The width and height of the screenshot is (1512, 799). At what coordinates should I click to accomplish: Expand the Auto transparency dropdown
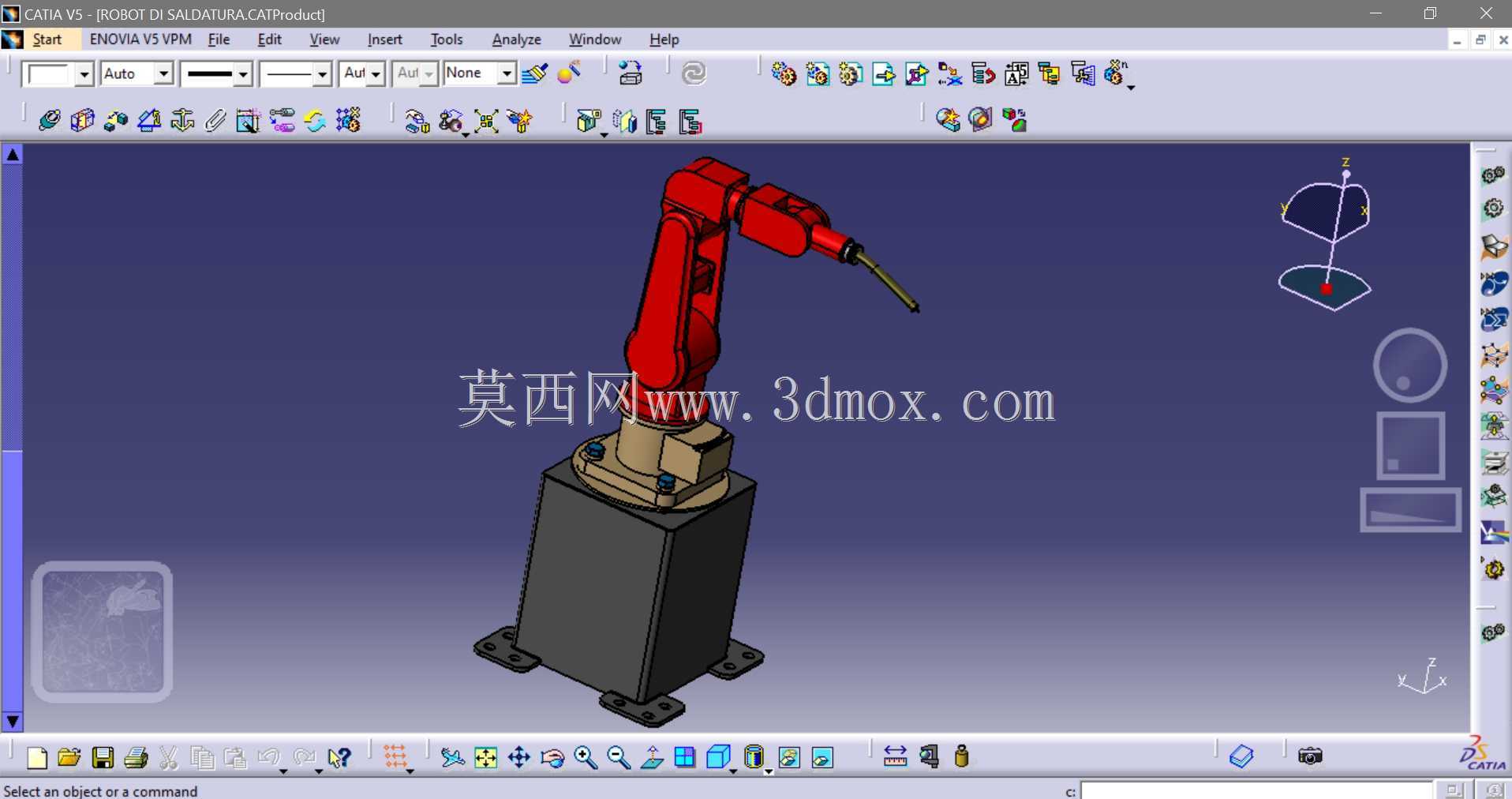[163, 74]
